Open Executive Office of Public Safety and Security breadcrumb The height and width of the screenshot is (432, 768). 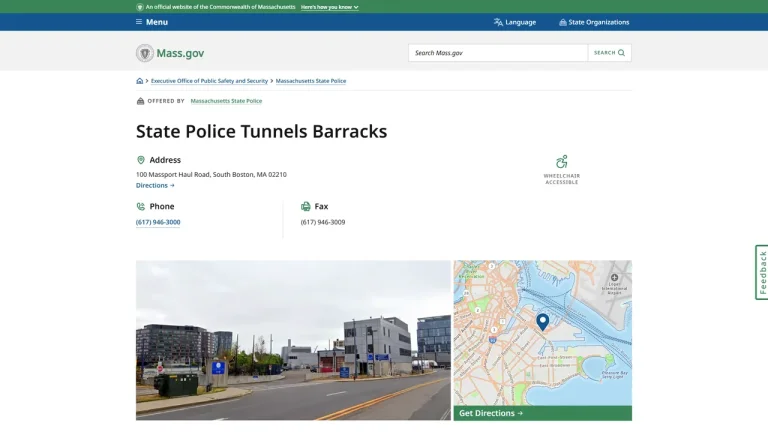(x=209, y=81)
